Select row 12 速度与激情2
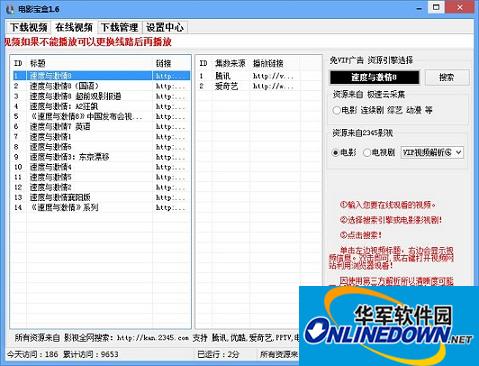Image resolution: width=479 pixels, height=366 pixels. tap(101, 187)
